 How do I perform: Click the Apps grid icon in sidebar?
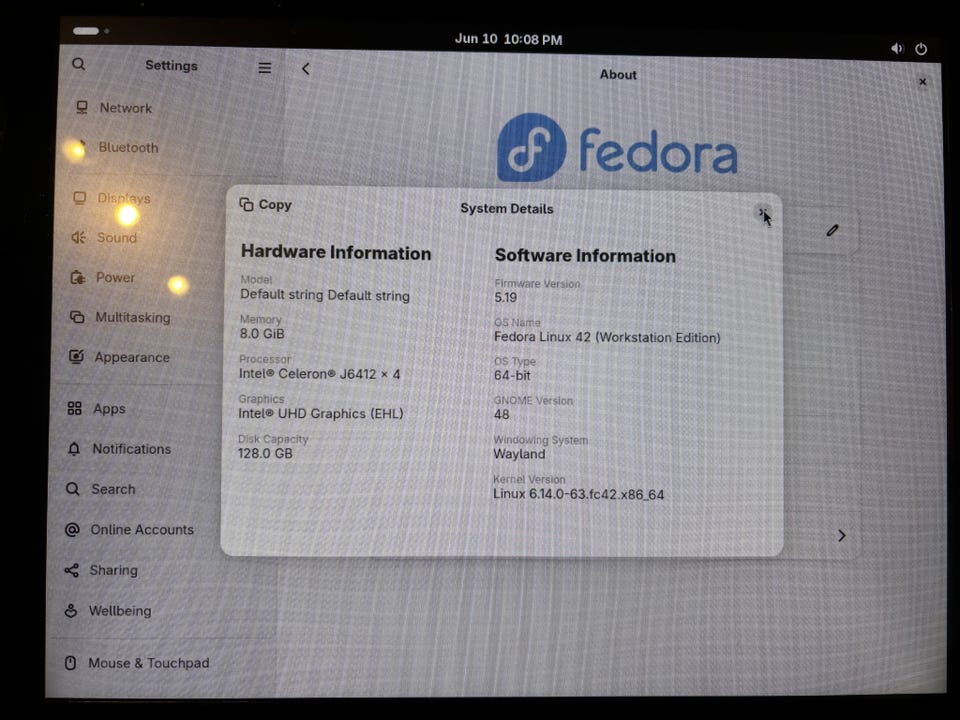click(x=75, y=408)
